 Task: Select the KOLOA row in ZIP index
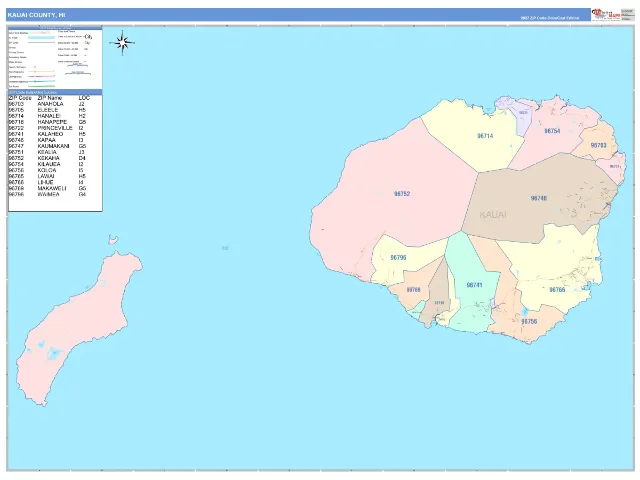[49, 170]
